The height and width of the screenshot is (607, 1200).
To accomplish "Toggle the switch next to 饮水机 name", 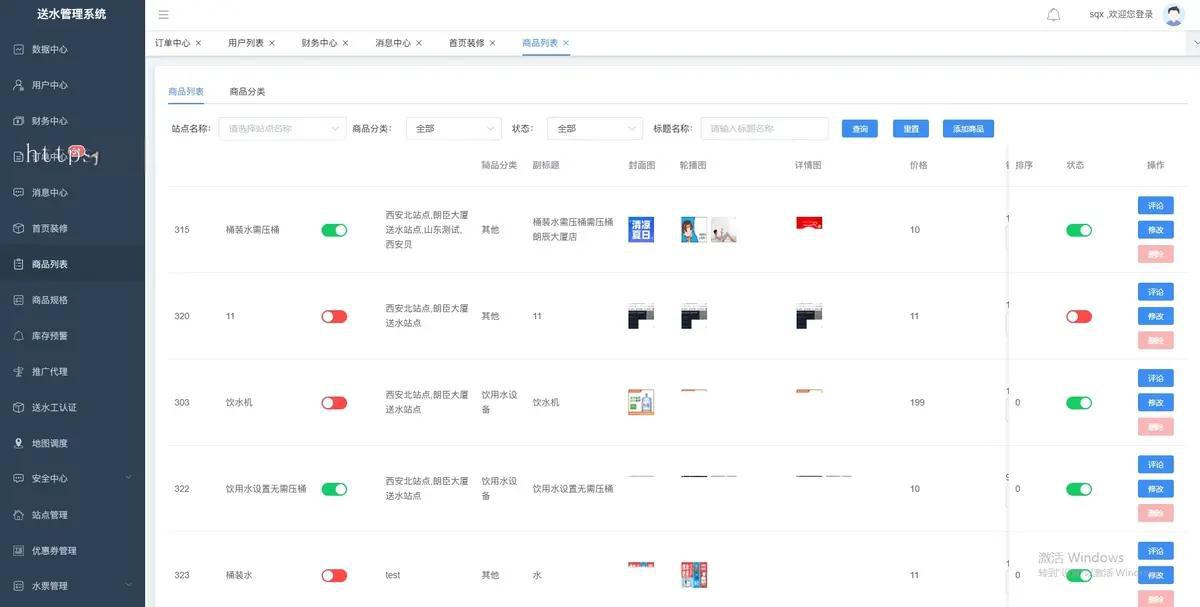I will click(x=334, y=403).
